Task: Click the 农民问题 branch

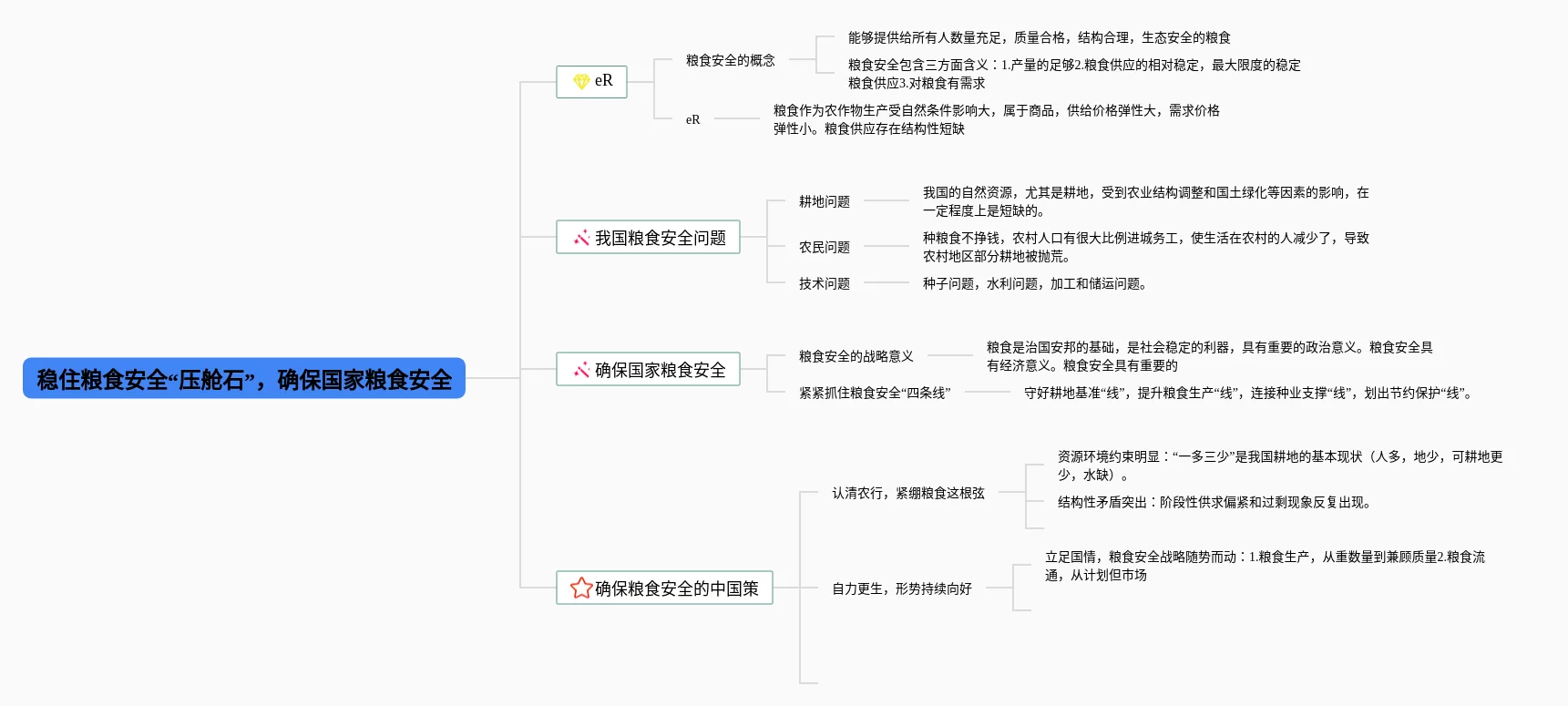Action: (824, 247)
